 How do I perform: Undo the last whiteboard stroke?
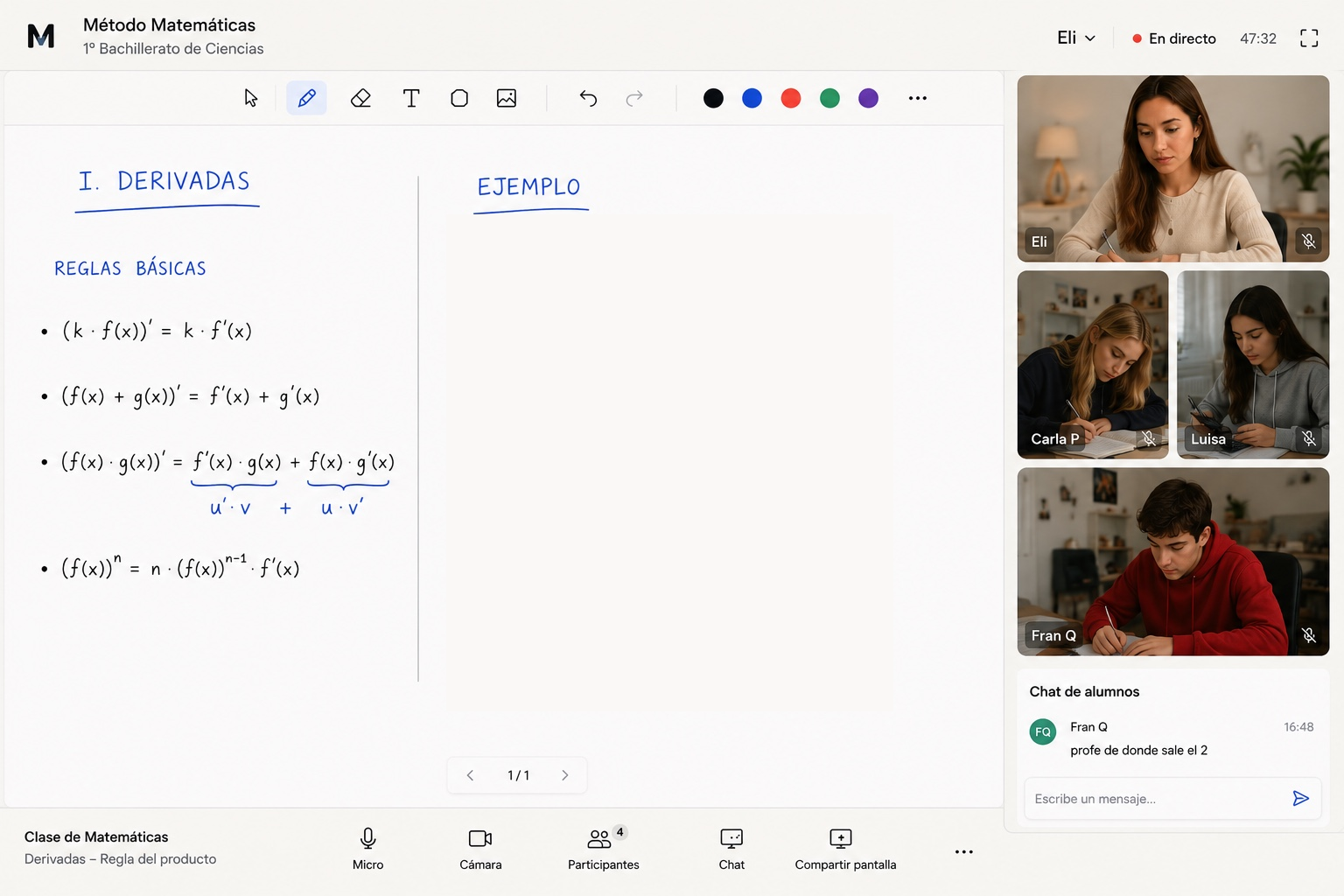588,98
